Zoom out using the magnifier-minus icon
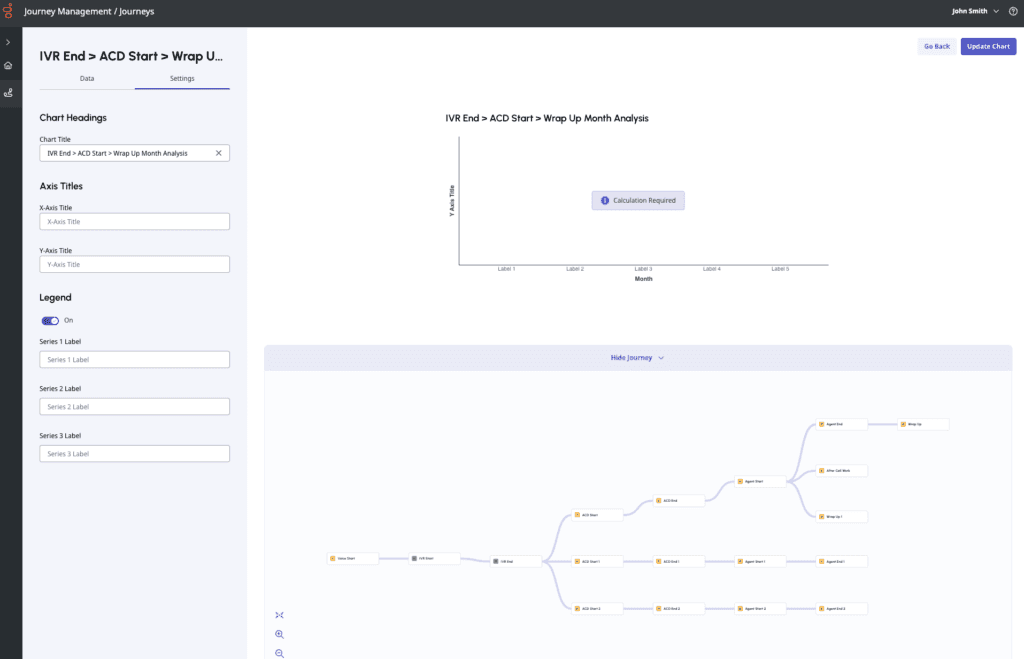This screenshot has height=659, width=1024. 280,653
